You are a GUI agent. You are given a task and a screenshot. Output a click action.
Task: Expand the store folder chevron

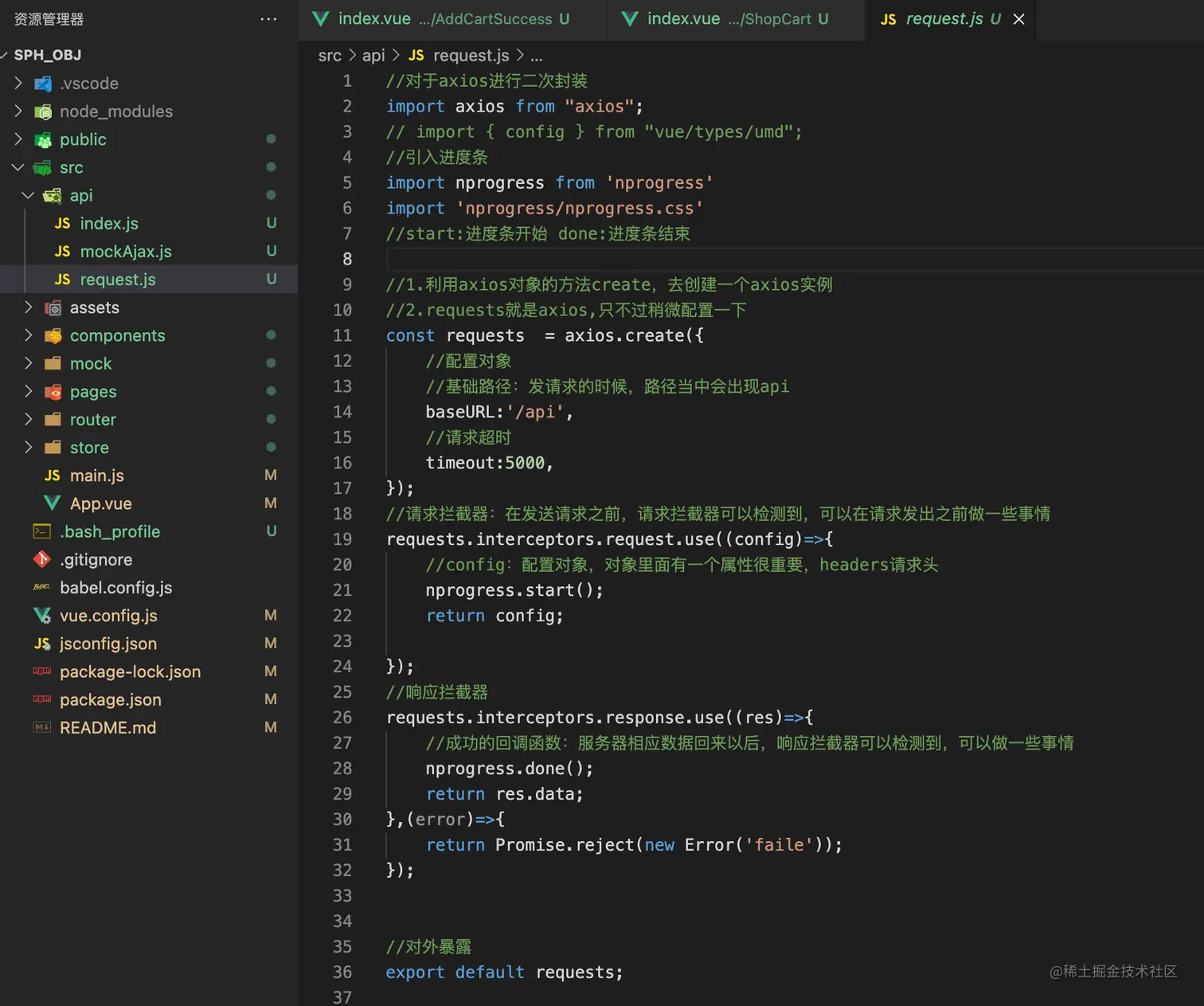click(28, 447)
